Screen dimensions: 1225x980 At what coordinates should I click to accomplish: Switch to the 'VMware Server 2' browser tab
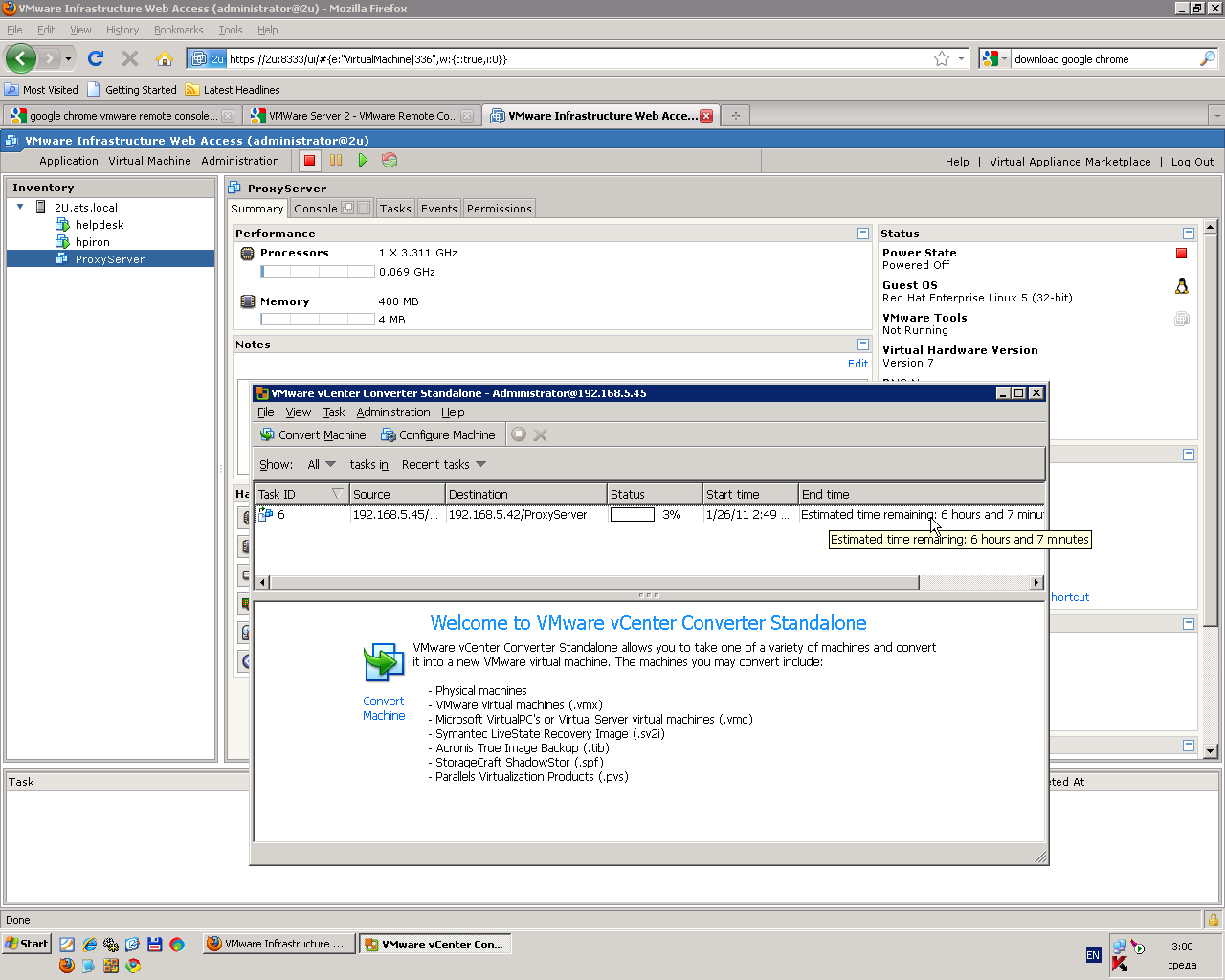point(362,116)
